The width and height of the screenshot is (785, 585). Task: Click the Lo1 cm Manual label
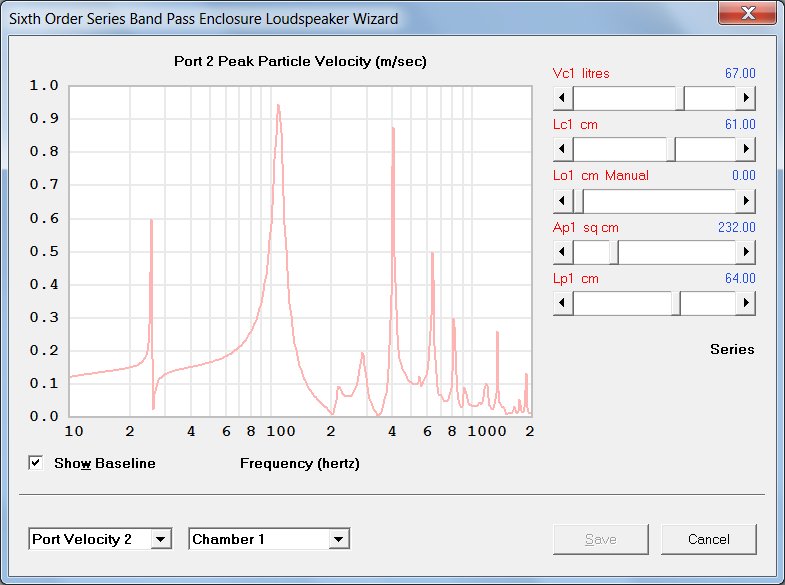pos(601,176)
